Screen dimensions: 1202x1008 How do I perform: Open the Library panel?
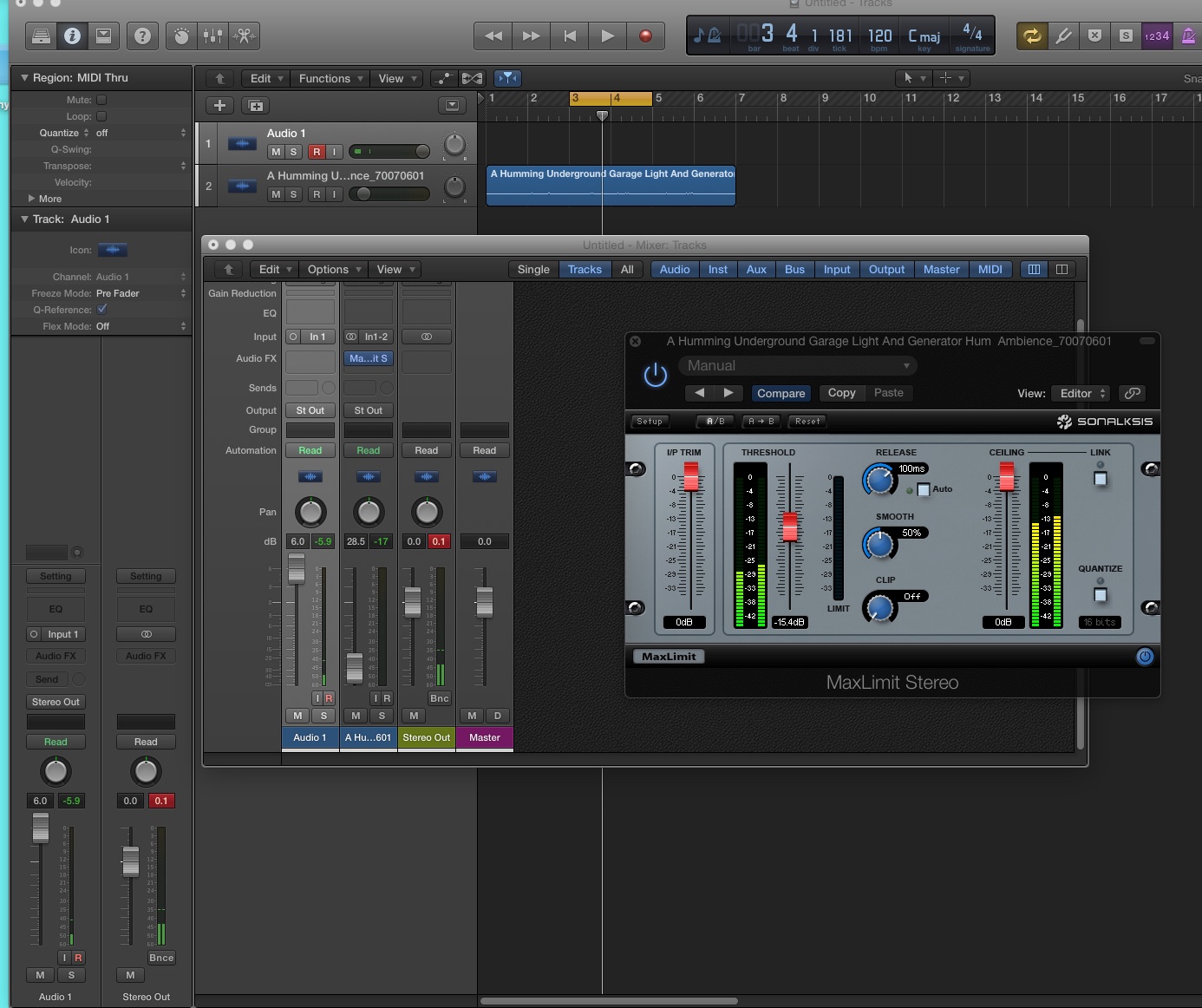(41, 36)
